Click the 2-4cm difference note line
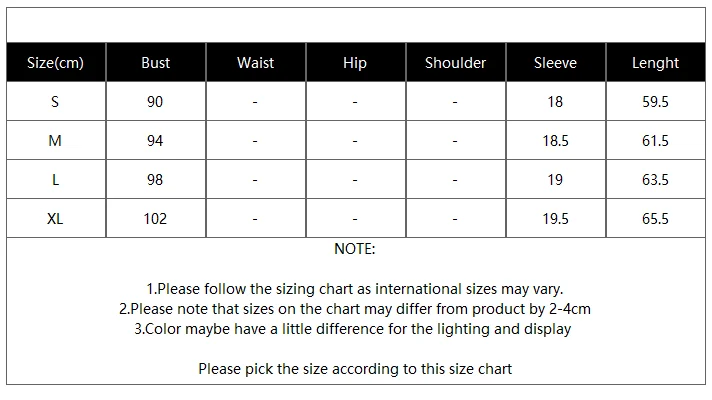This screenshot has height=400, width=712. coord(355,309)
